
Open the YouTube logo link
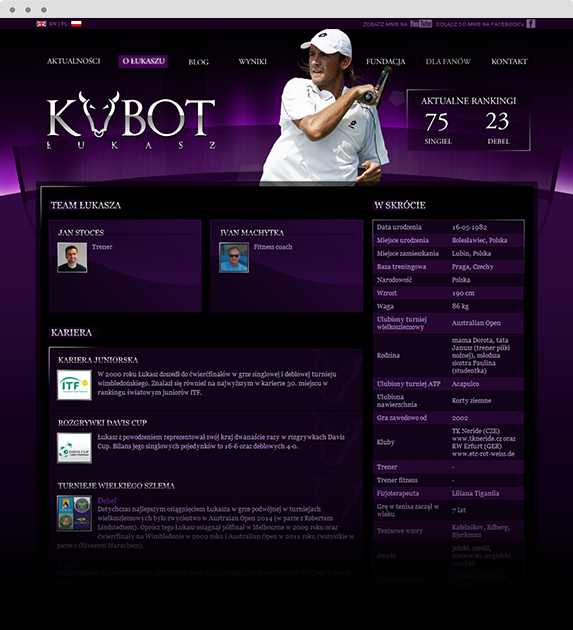(421, 24)
